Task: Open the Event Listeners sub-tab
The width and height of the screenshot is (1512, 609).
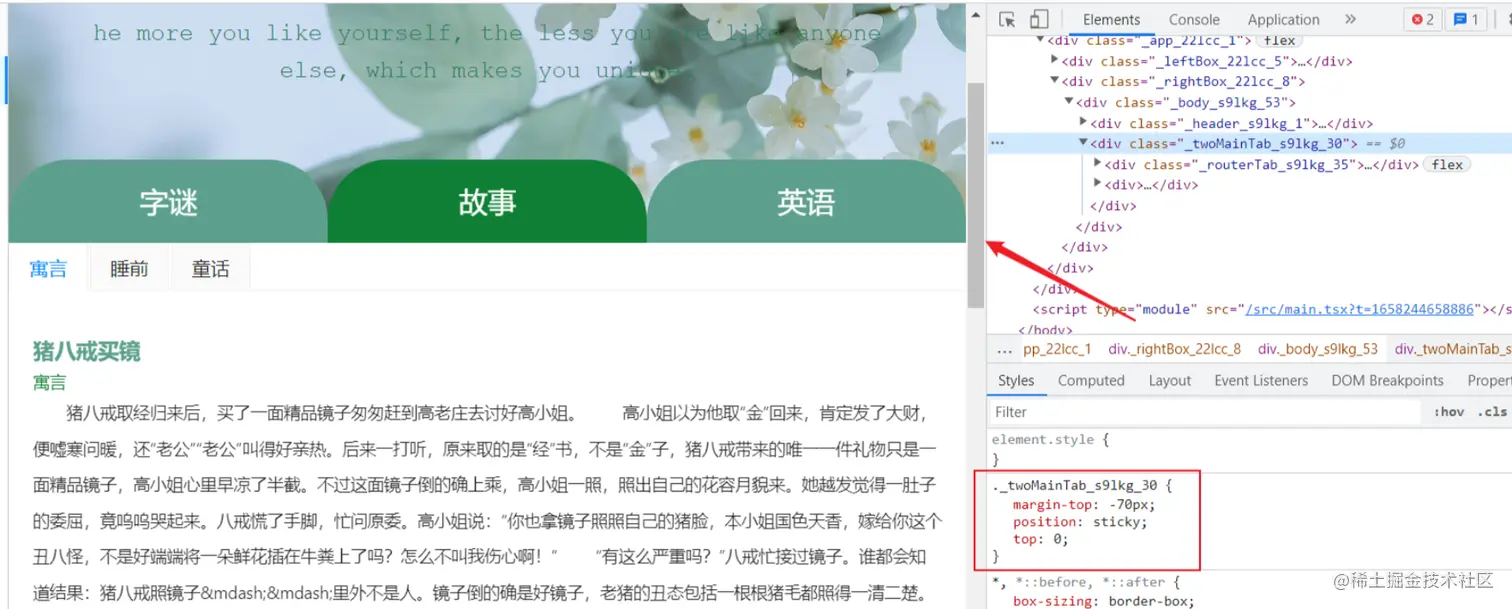Action: pos(1261,380)
